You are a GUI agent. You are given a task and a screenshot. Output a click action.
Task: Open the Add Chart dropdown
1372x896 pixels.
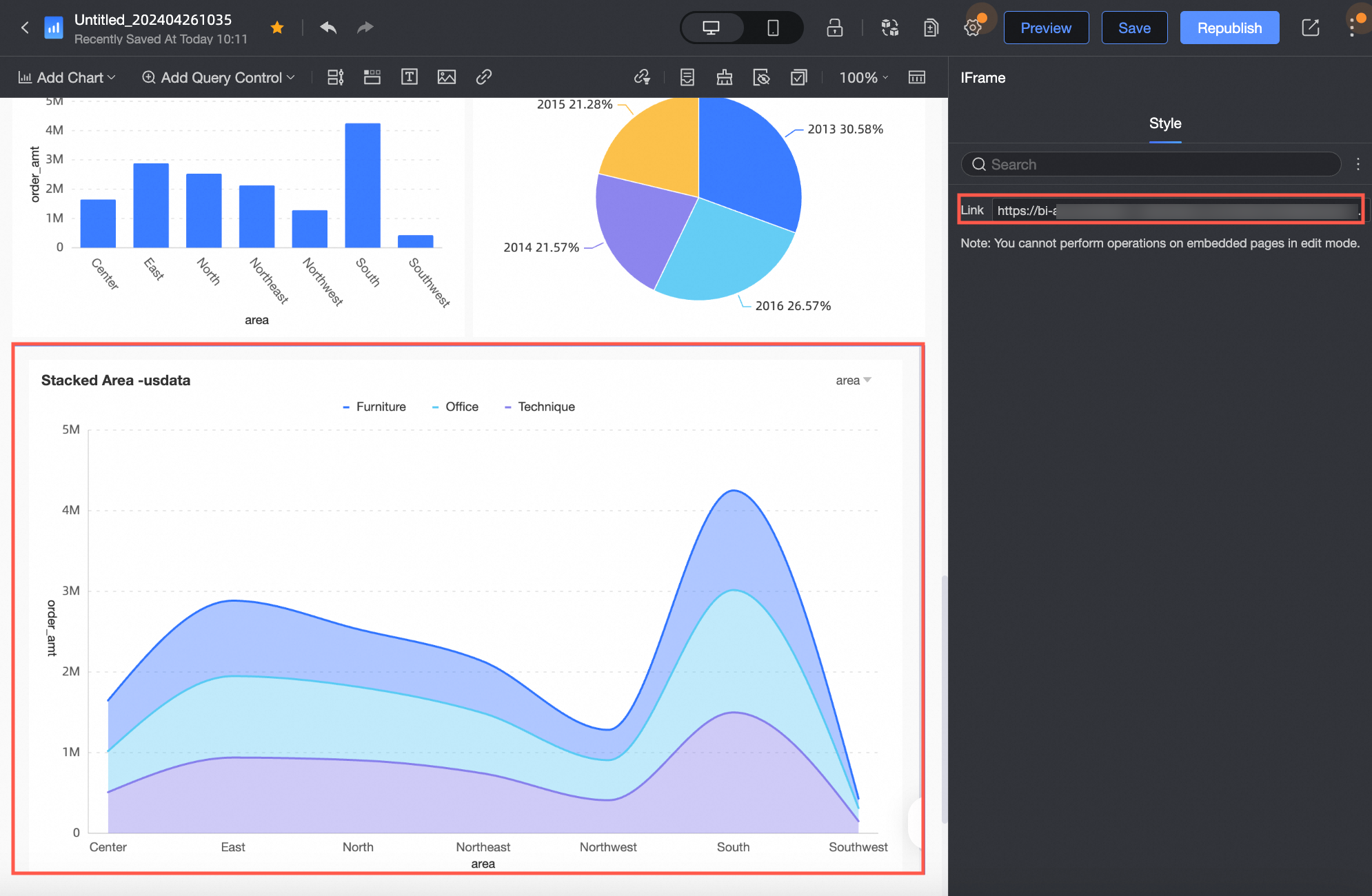tap(67, 77)
